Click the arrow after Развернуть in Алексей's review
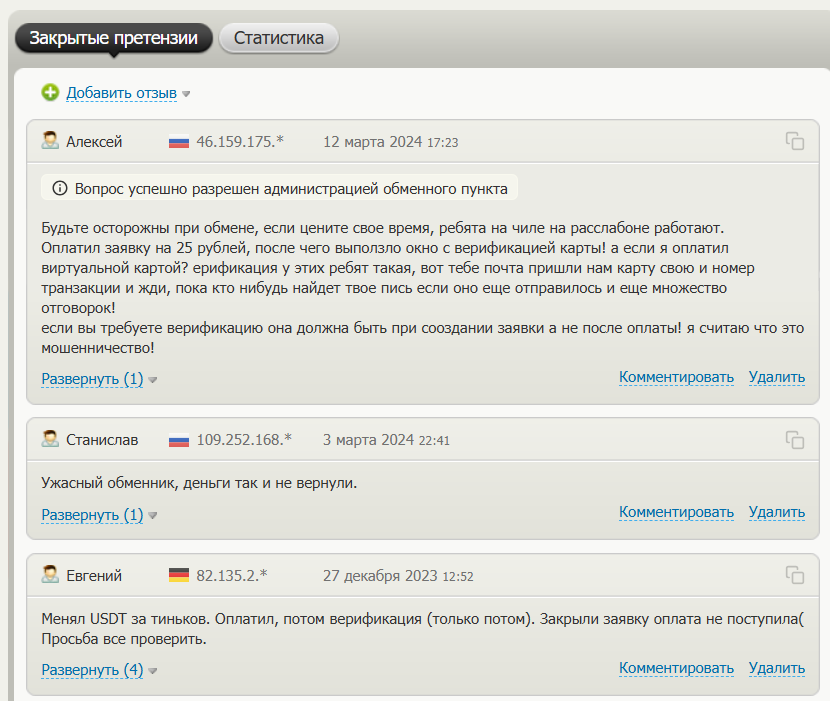This screenshot has height=701, width=830. point(152,380)
